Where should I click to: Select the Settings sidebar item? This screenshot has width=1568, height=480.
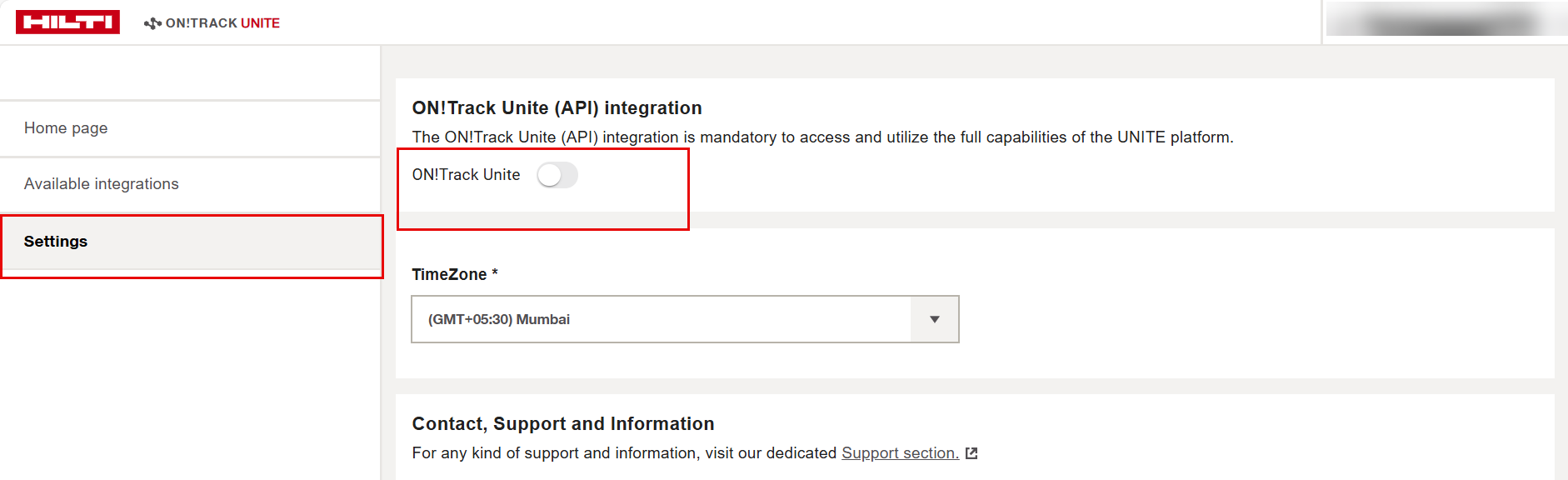(56, 242)
